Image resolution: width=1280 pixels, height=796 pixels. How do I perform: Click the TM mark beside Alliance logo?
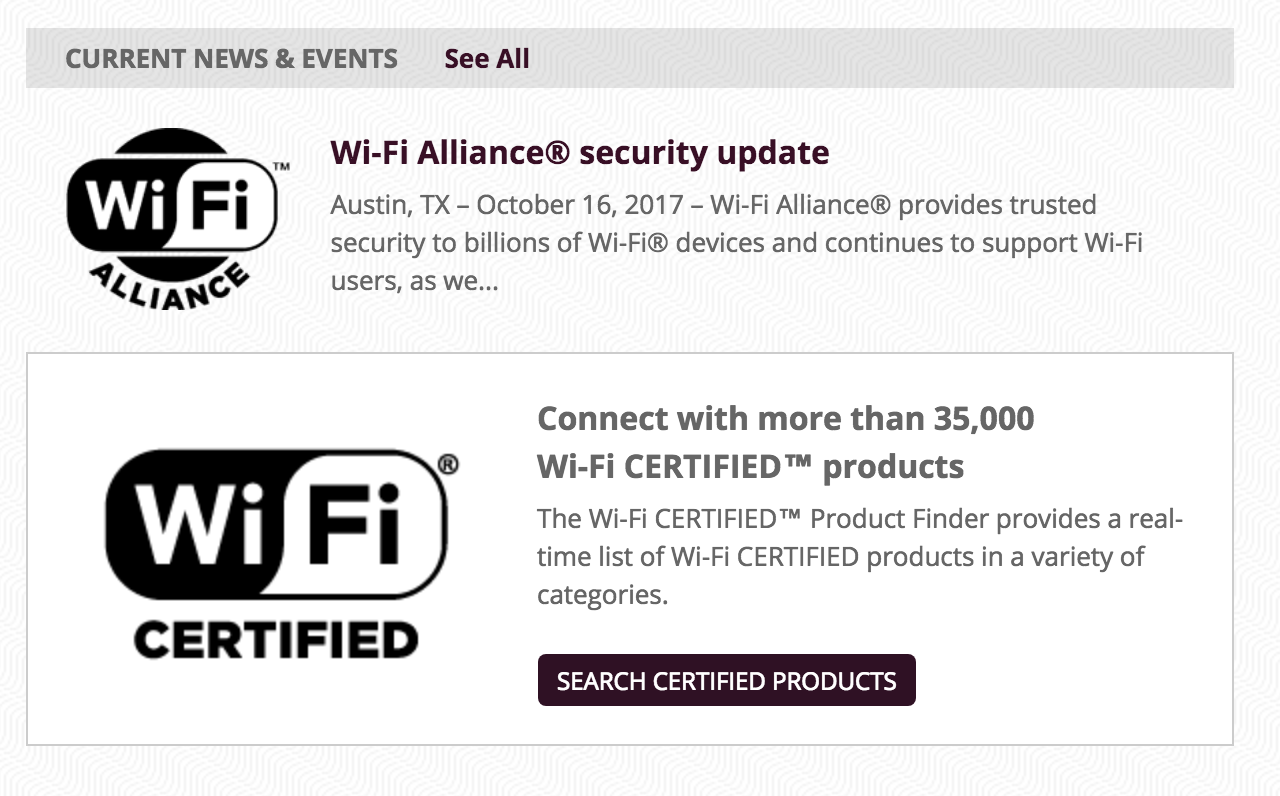coord(281,168)
